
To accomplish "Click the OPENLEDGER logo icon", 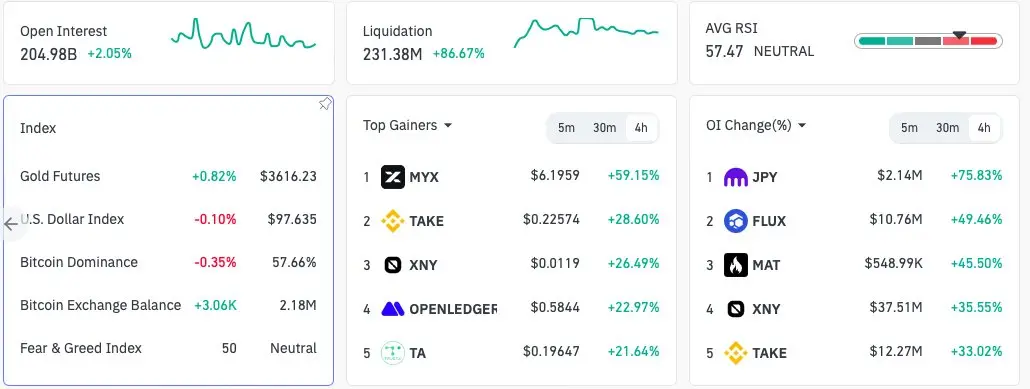I will (393, 309).
